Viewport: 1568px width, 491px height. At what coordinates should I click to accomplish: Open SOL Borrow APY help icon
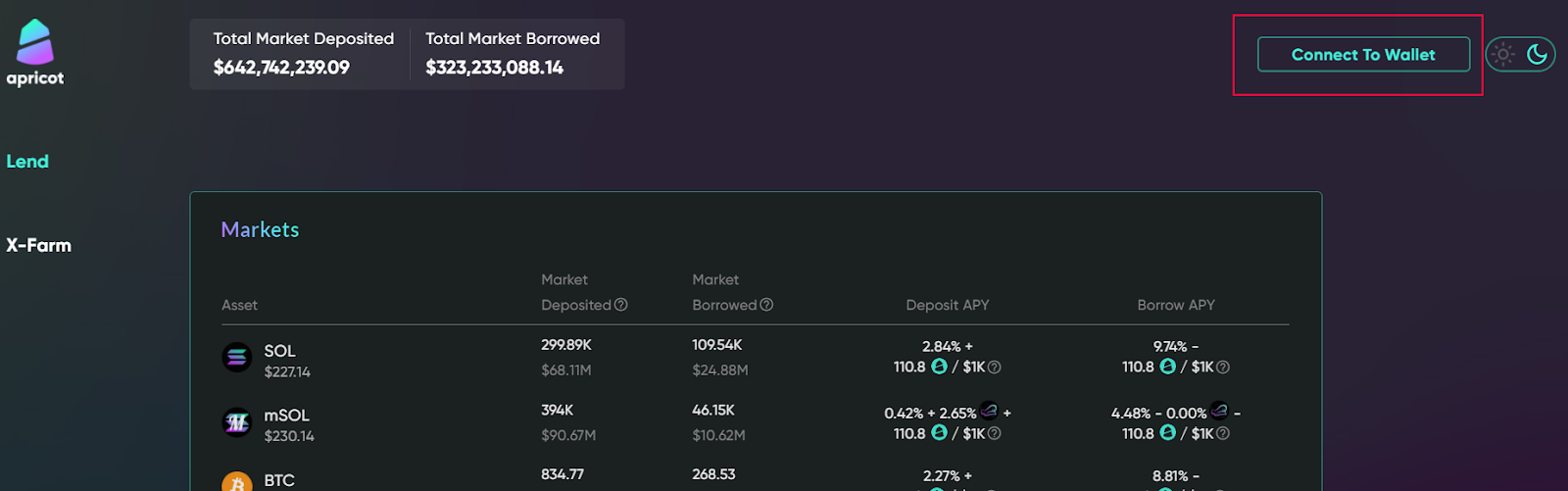pyautogui.click(x=1222, y=368)
